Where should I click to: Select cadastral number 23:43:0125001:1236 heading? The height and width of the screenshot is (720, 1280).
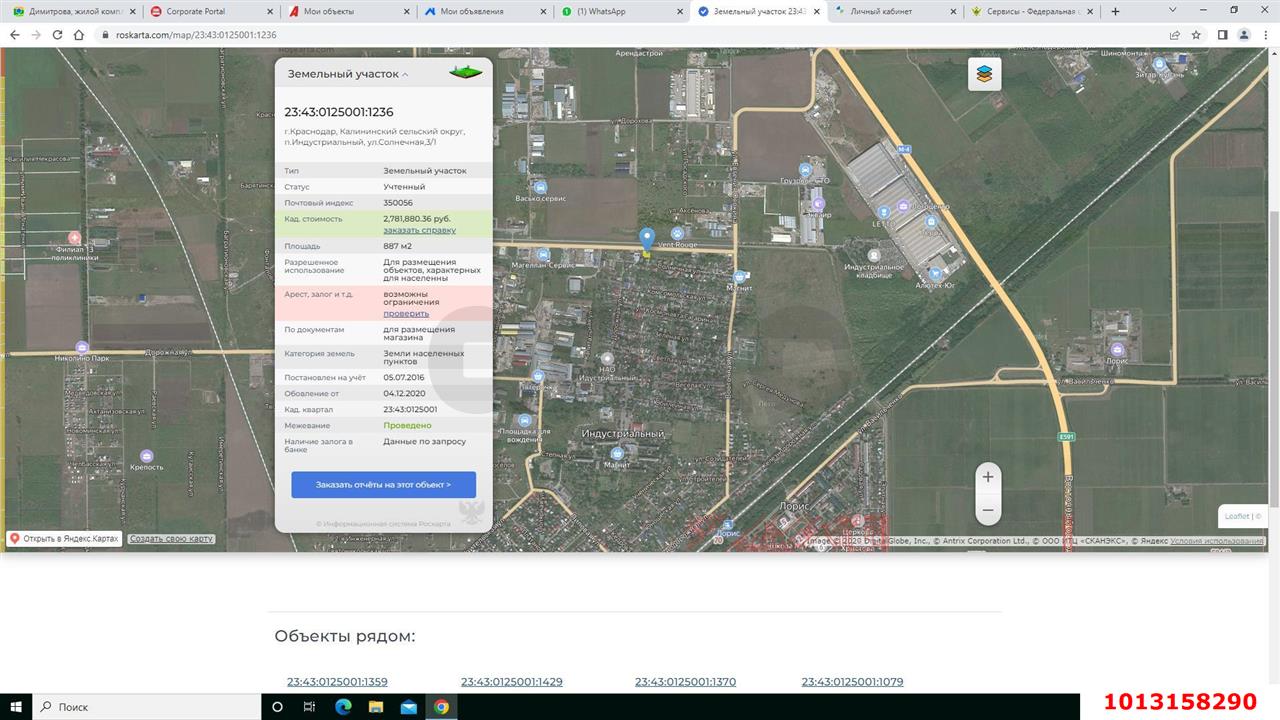click(339, 112)
